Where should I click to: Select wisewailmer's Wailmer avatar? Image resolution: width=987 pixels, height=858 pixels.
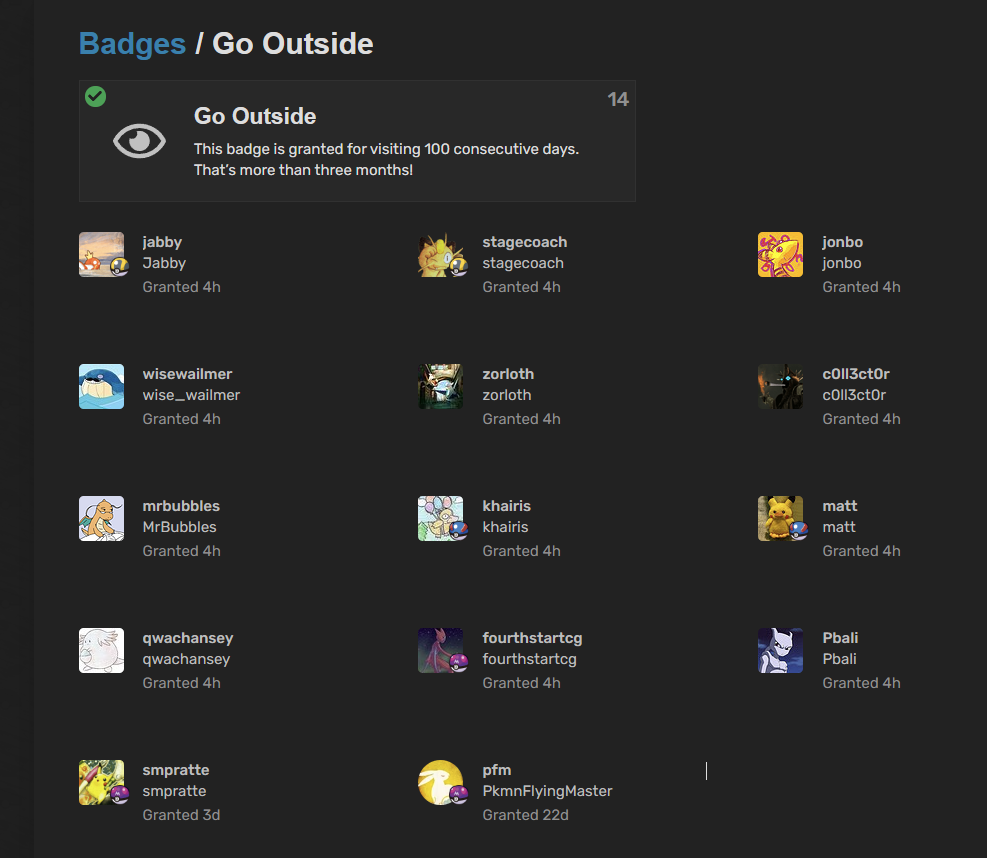pos(101,386)
